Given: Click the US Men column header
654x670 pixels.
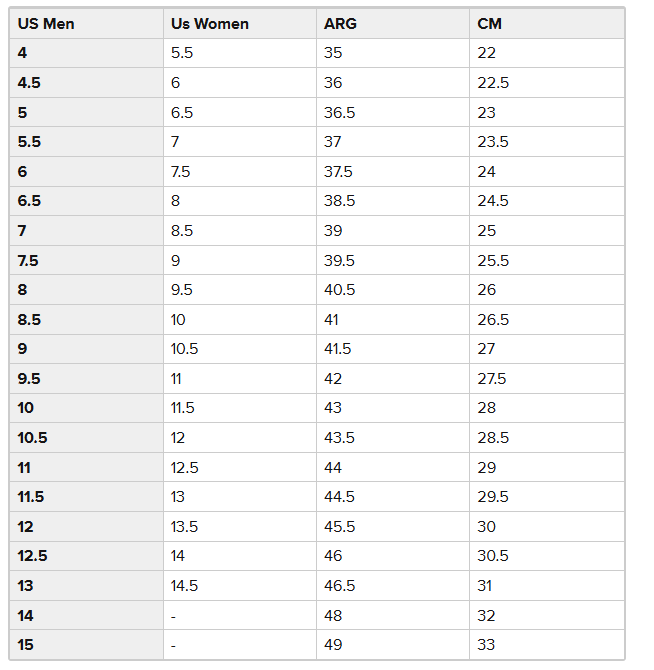Looking at the screenshot, I should pos(45,23).
